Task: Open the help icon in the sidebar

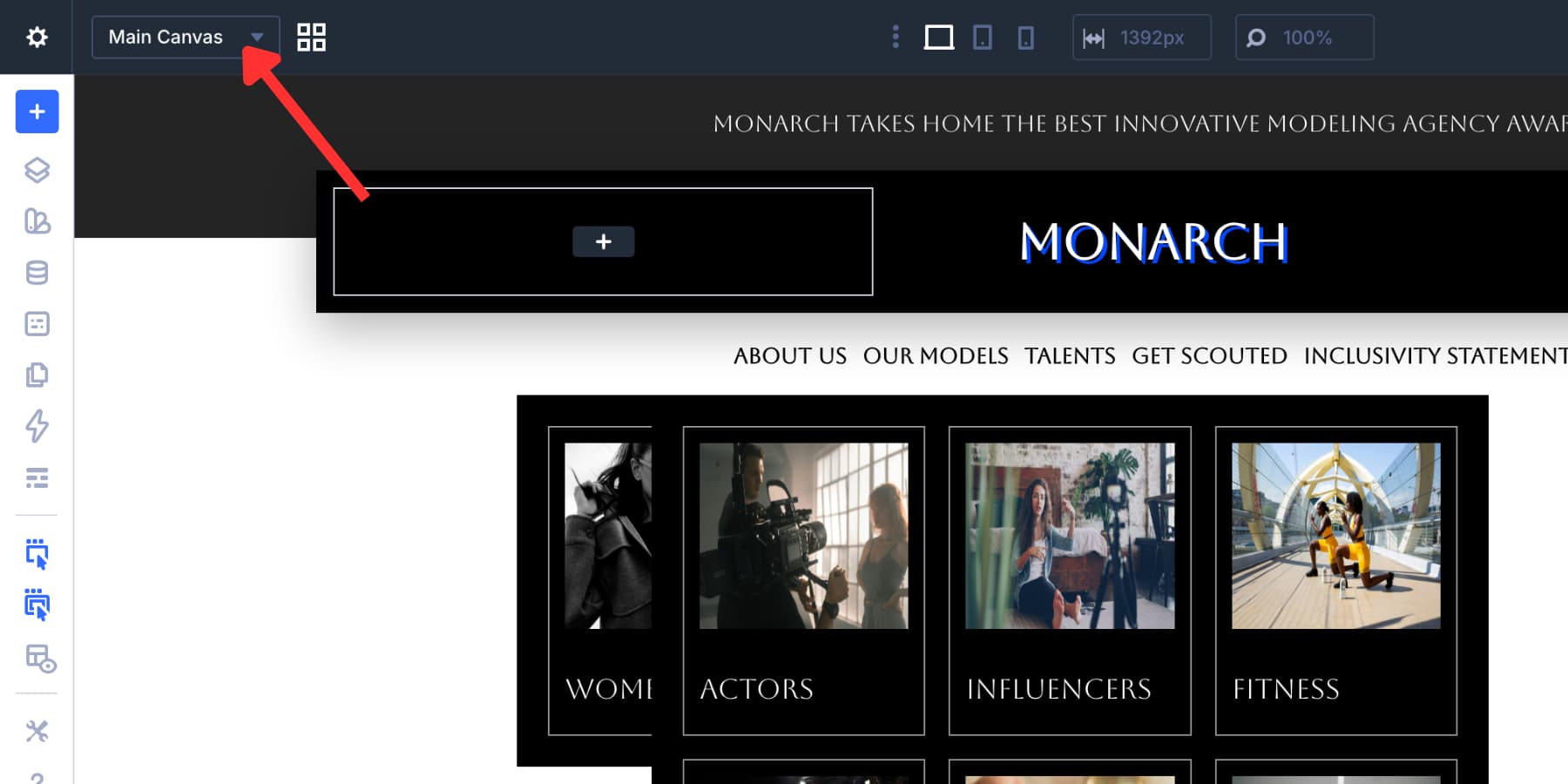Action: [37, 778]
